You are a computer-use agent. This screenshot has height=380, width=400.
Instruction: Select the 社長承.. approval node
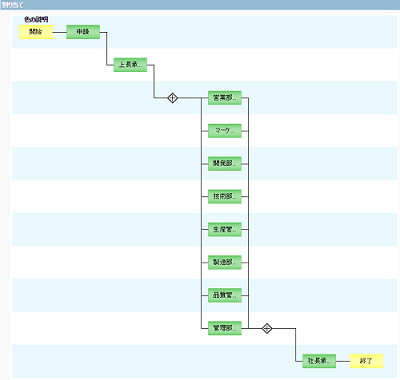(319, 361)
